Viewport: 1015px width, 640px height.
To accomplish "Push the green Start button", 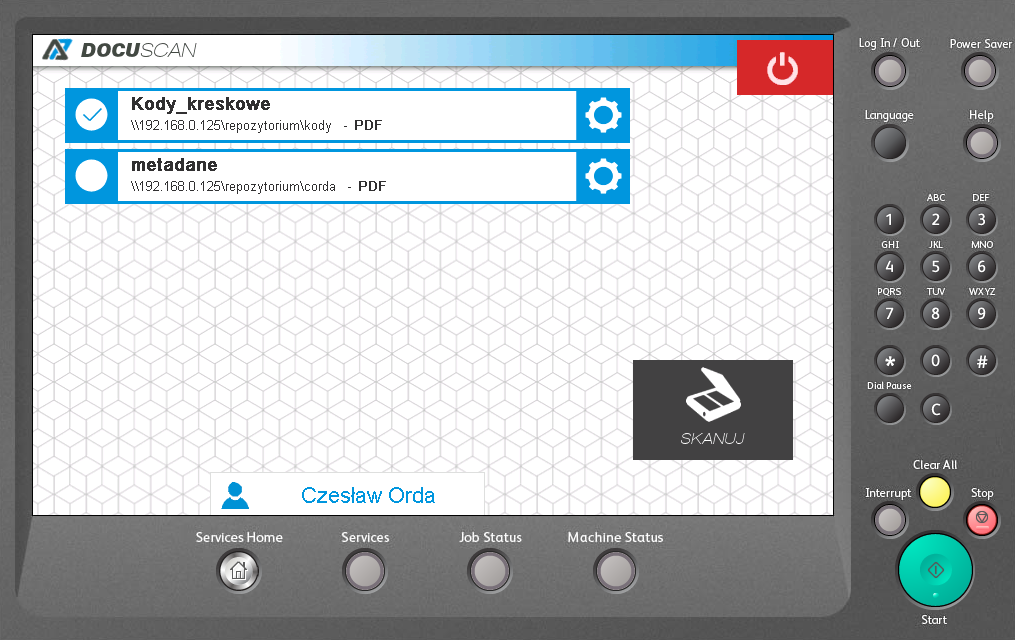I will [x=935, y=570].
